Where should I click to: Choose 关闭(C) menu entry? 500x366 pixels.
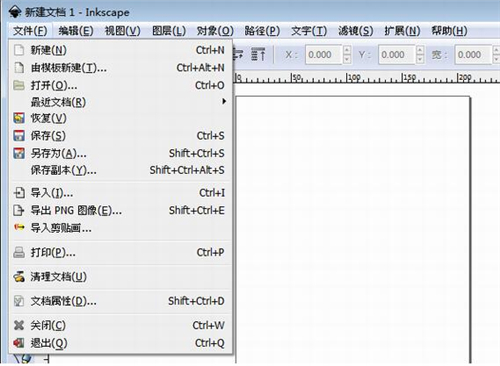pyautogui.click(x=120, y=325)
